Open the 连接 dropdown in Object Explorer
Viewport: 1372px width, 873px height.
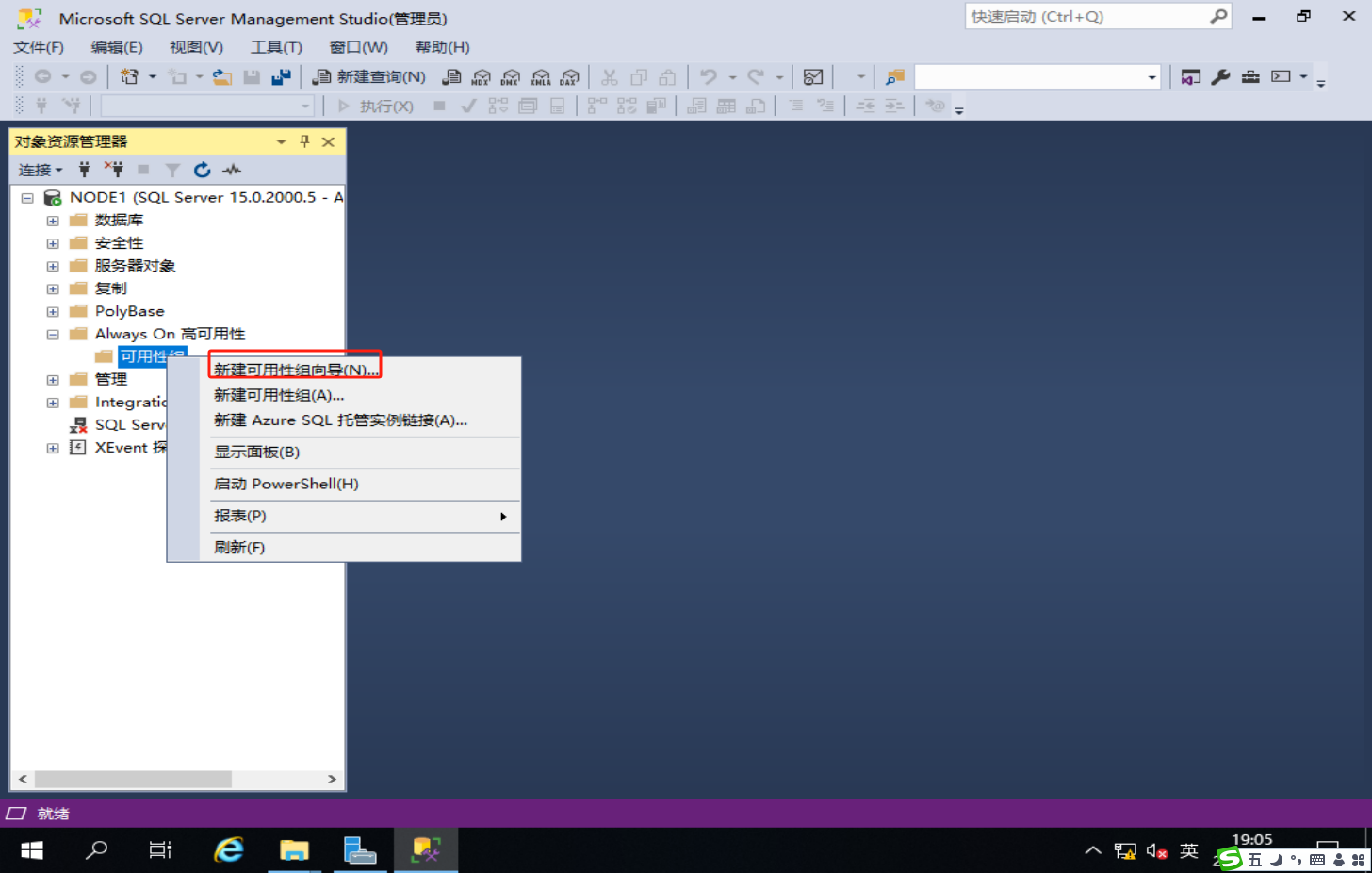click(41, 170)
